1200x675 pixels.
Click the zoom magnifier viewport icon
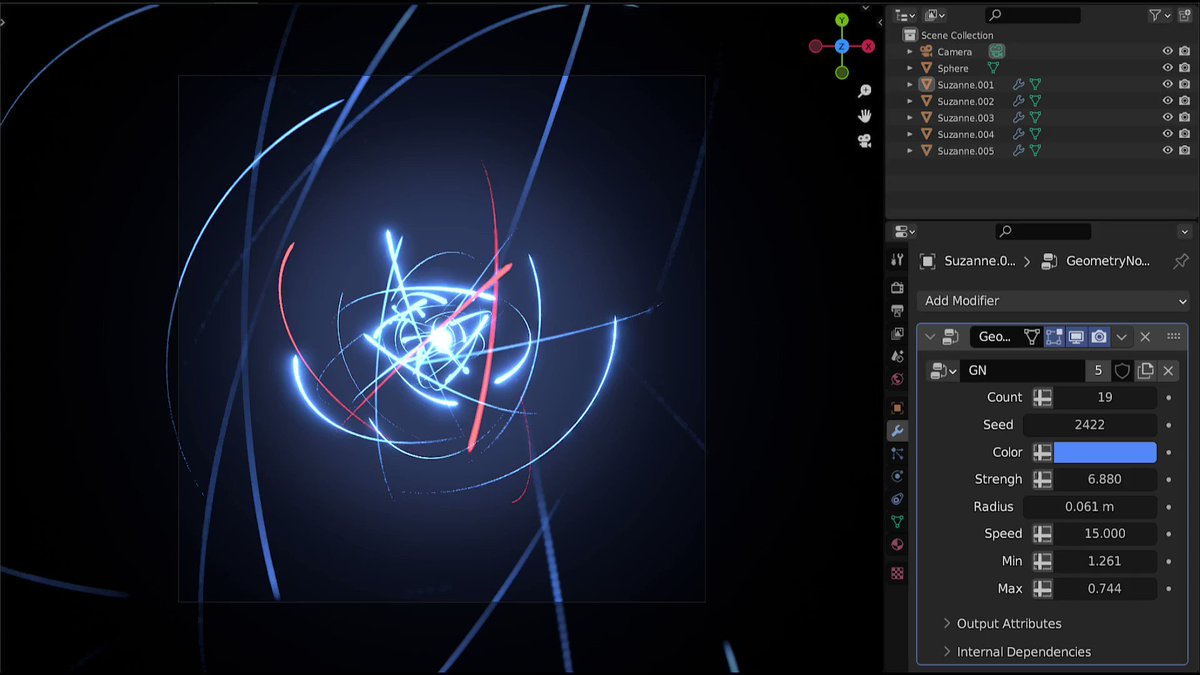(865, 91)
